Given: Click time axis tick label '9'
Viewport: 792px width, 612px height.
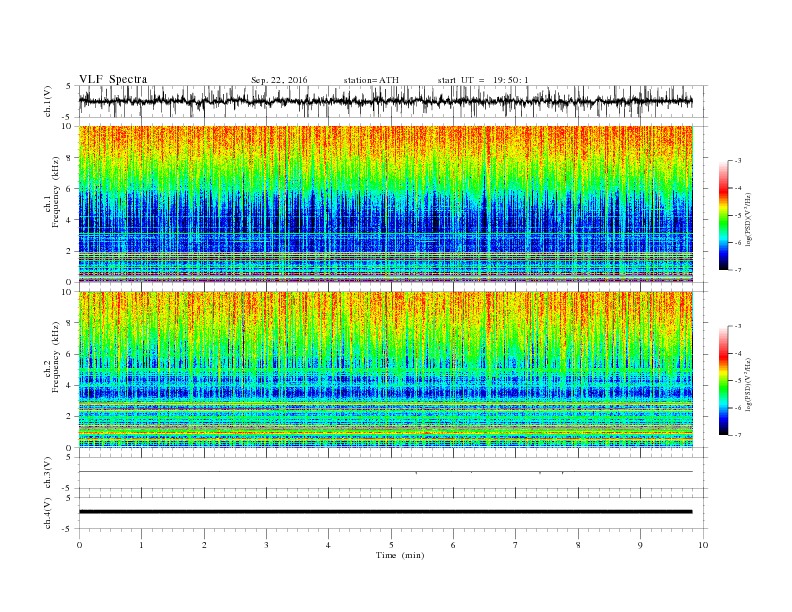Looking at the screenshot, I should [x=640, y=545].
